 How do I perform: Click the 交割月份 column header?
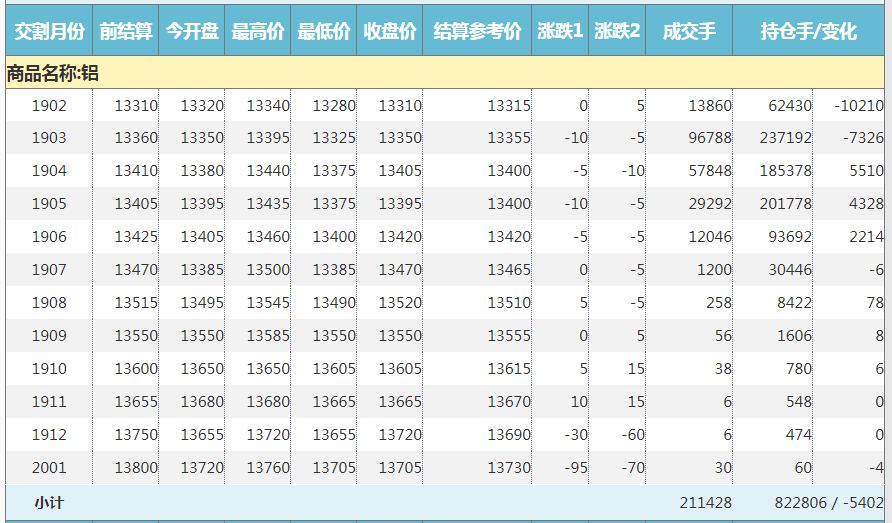tap(49, 31)
